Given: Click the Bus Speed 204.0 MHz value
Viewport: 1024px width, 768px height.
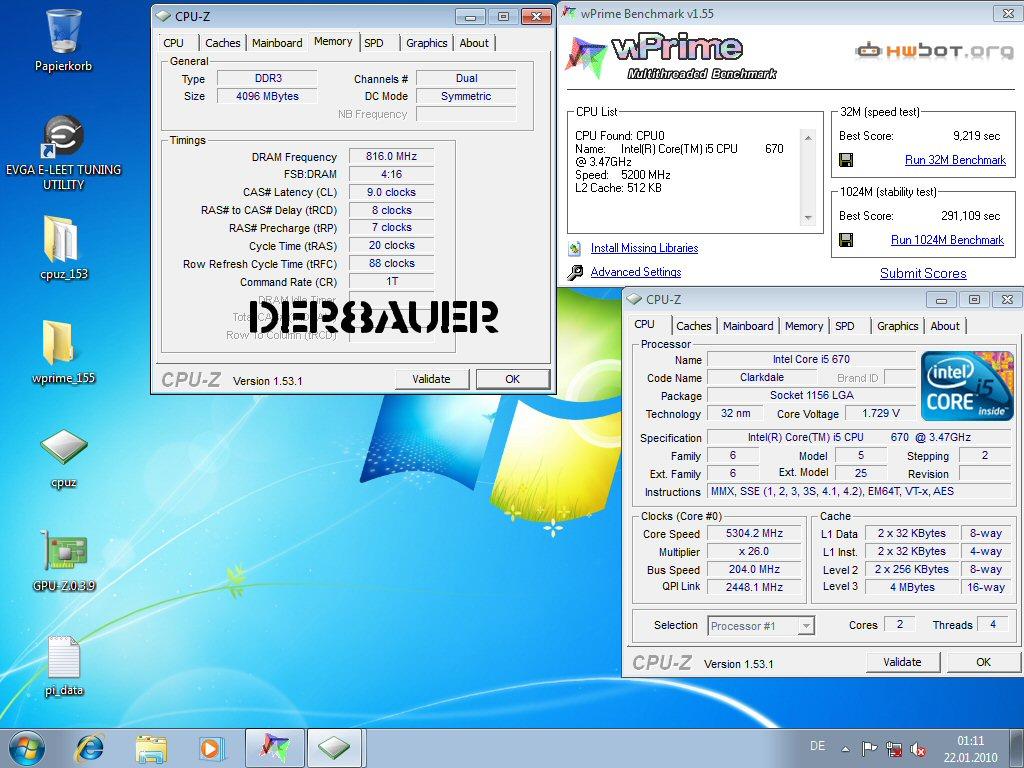Looking at the screenshot, I should pos(754,569).
